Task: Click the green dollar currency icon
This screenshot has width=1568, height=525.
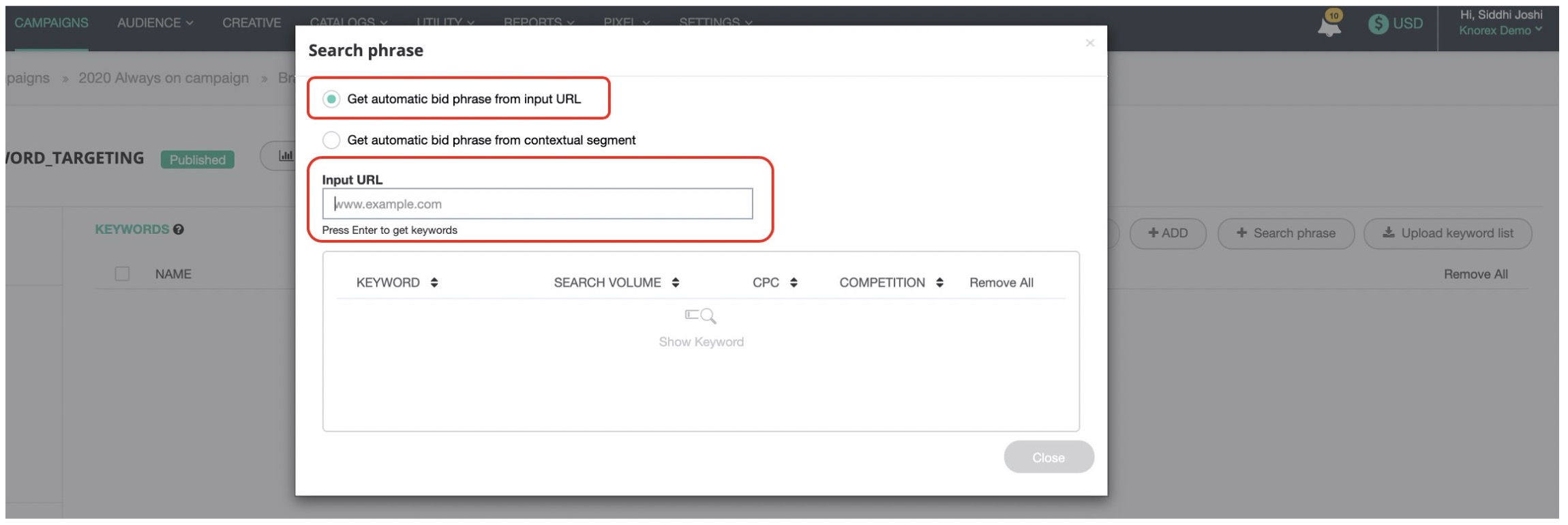Action: pos(1378,24)
